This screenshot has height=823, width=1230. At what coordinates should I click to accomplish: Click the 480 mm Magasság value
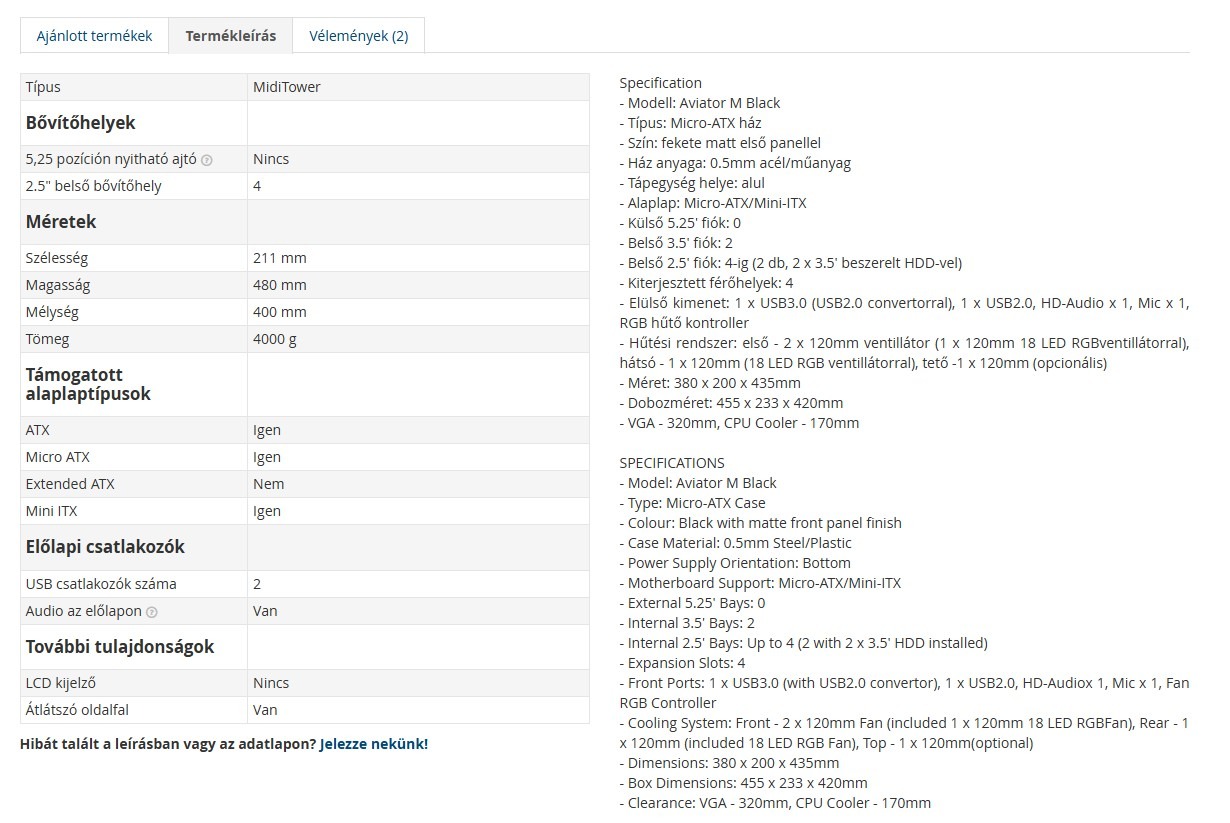280,285
